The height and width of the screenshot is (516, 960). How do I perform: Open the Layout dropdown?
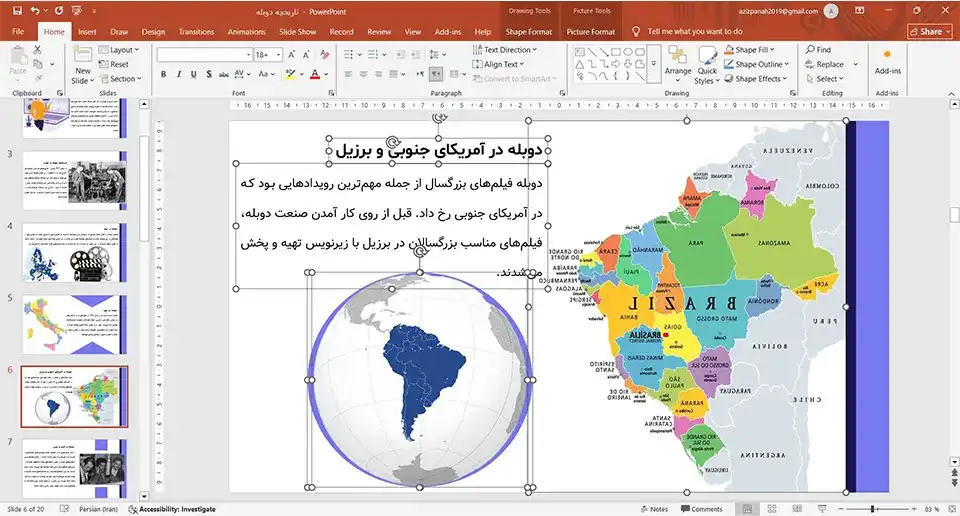[x=119, y=50]
